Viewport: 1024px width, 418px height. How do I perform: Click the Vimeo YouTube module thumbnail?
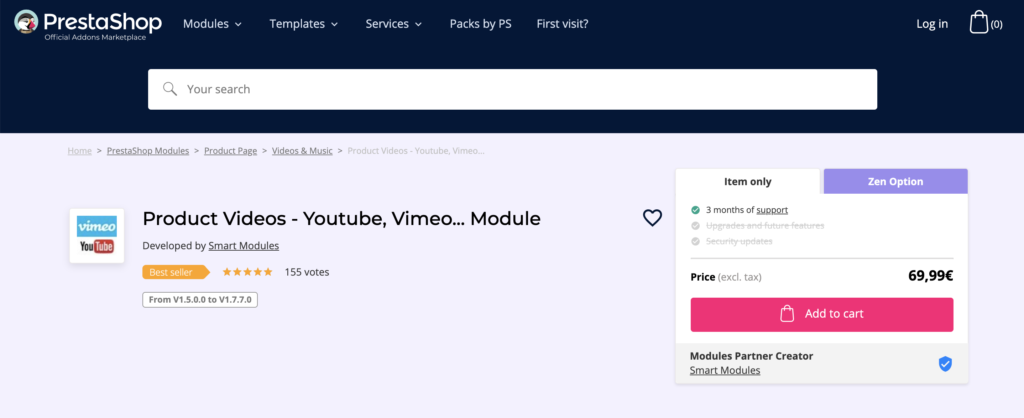tap(97, 236)
